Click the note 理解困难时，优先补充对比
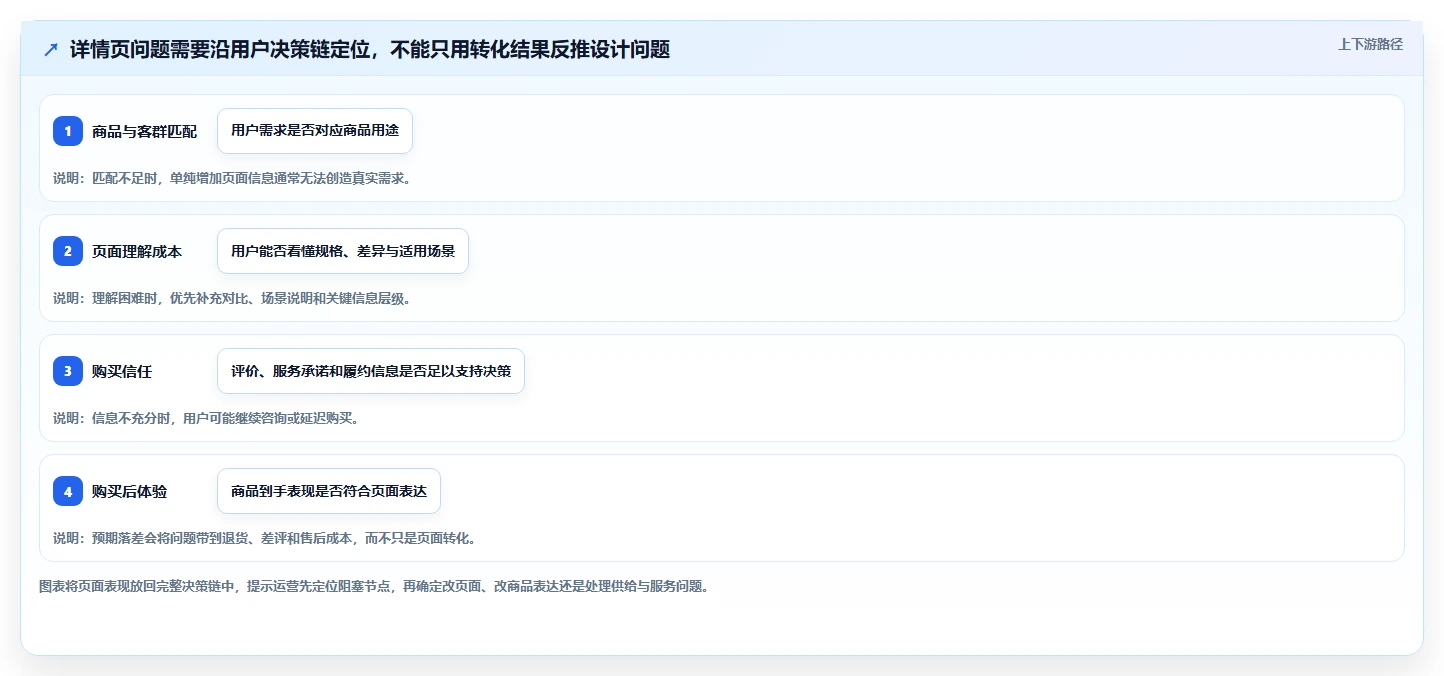1444x676 pixels. pos(232,298)
